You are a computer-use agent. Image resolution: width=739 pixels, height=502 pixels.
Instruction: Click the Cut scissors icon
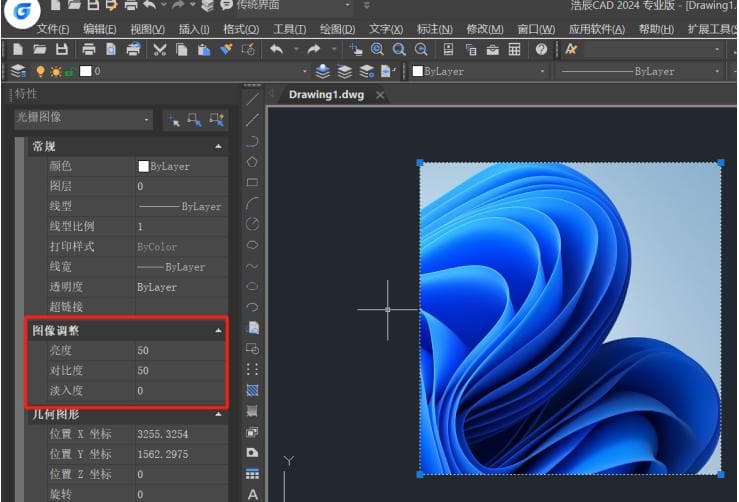[x=160, y=49]
